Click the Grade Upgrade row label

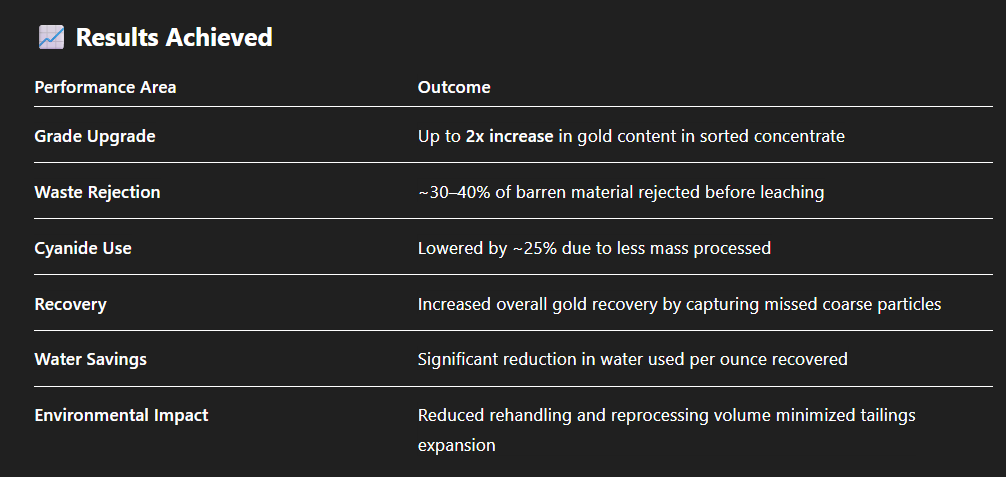point(95,136)
